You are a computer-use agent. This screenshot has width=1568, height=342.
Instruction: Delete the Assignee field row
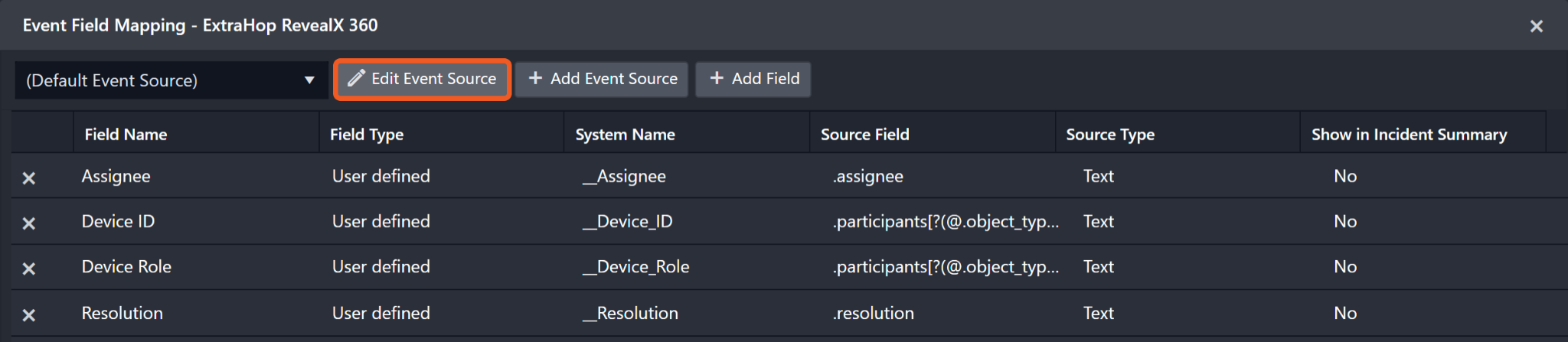tap(29, 178)
